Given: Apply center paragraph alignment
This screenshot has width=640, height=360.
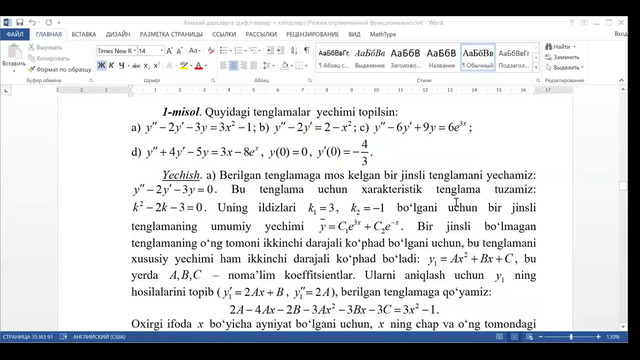Looking at the screenshot, I should pos(233,65).
